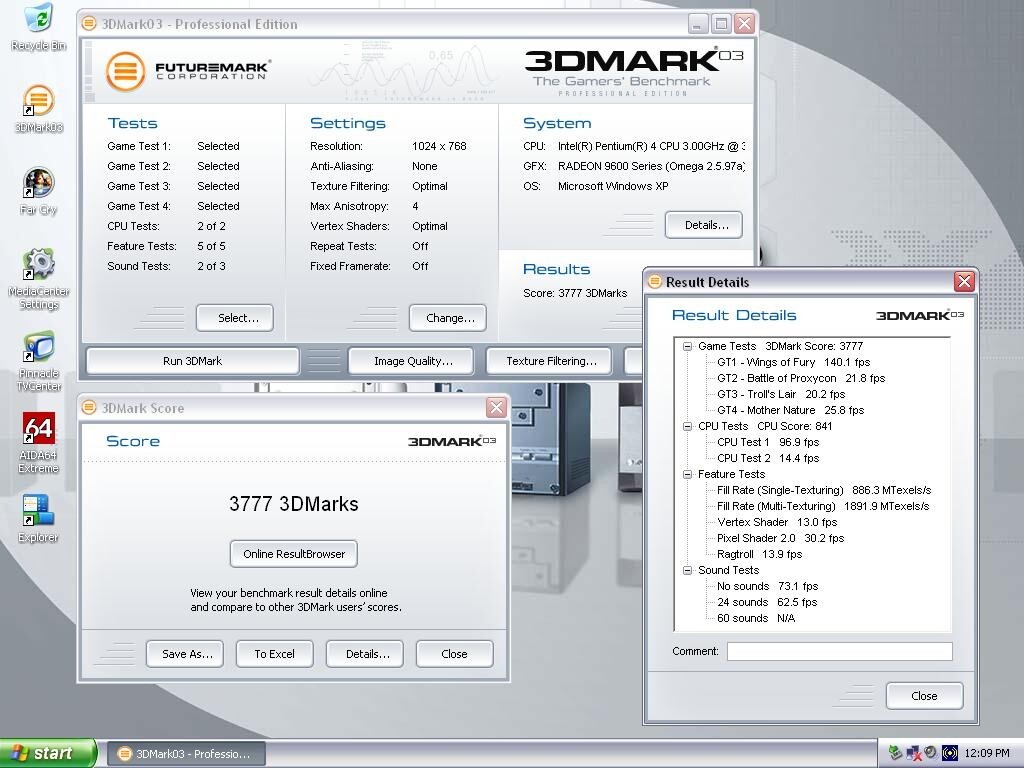
Task: Select GT2 - Battle of Proxycon row
Action: (801, 378)
